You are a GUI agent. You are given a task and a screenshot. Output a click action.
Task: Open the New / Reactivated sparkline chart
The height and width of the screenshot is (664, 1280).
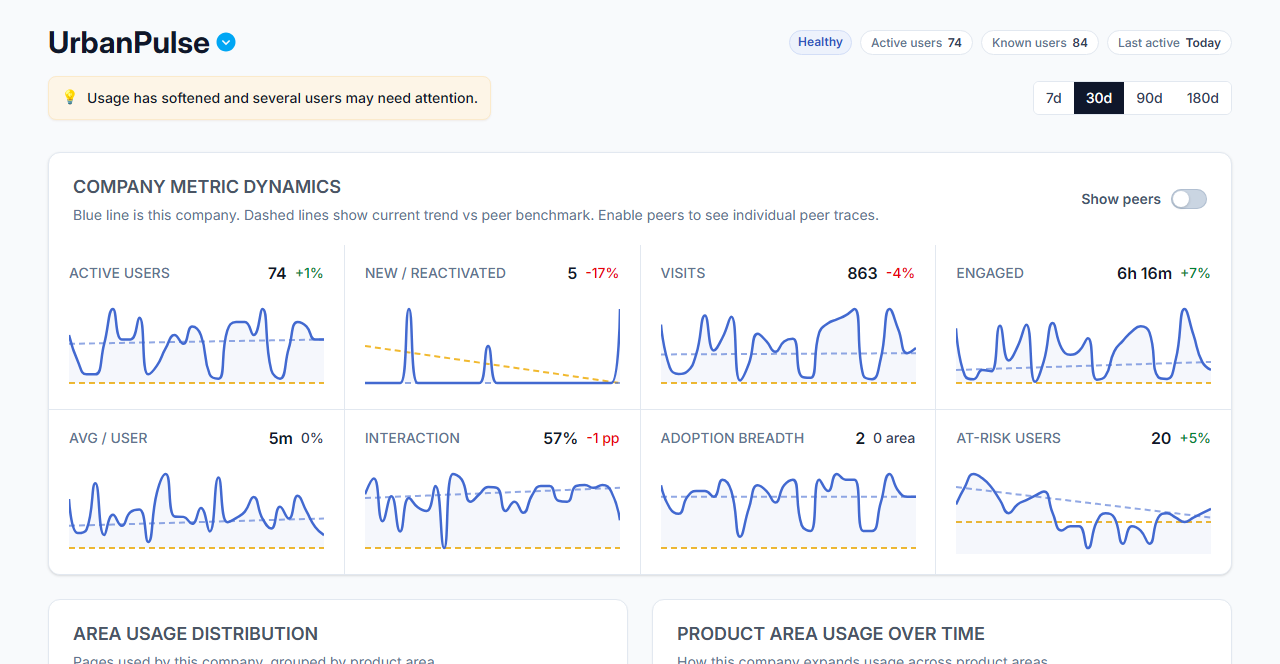coord(492,345)
